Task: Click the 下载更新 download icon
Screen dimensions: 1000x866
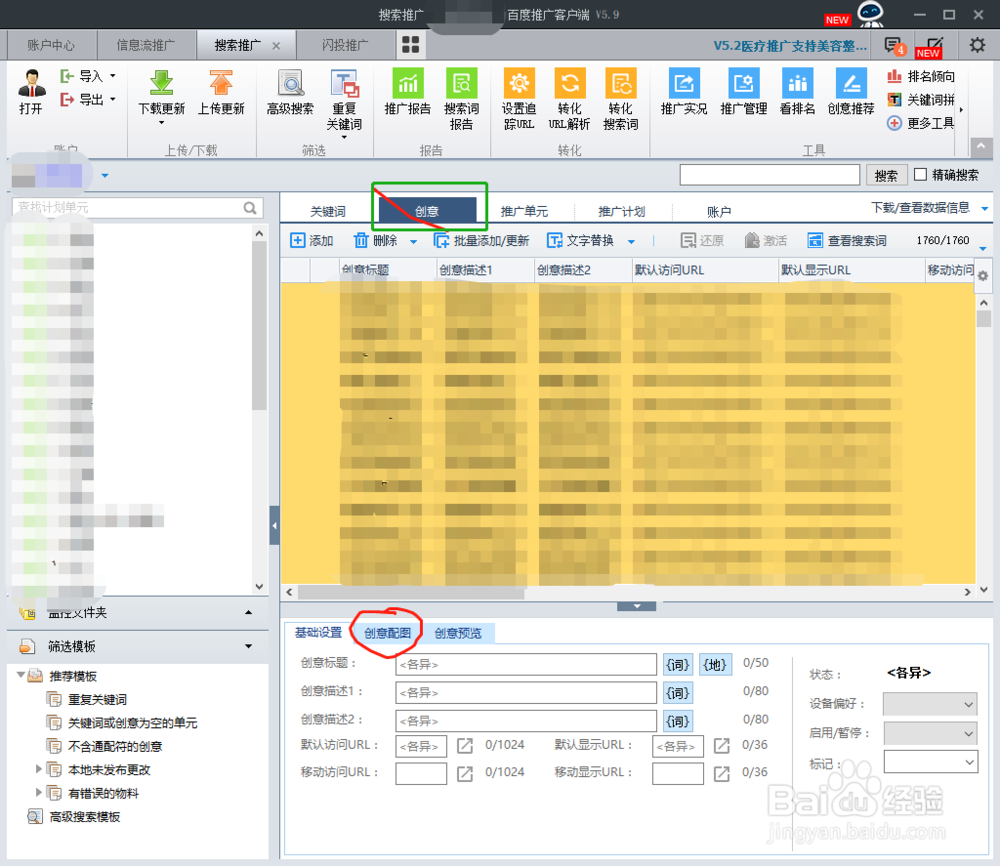Action: pos(161,83)
